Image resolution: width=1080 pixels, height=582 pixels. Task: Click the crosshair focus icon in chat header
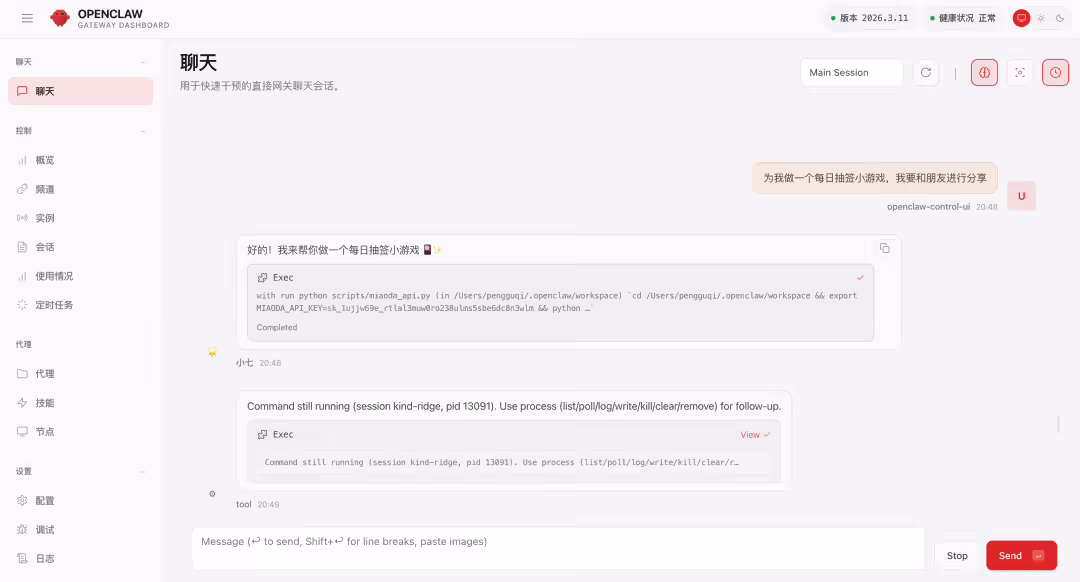[x=1019, y=72]
